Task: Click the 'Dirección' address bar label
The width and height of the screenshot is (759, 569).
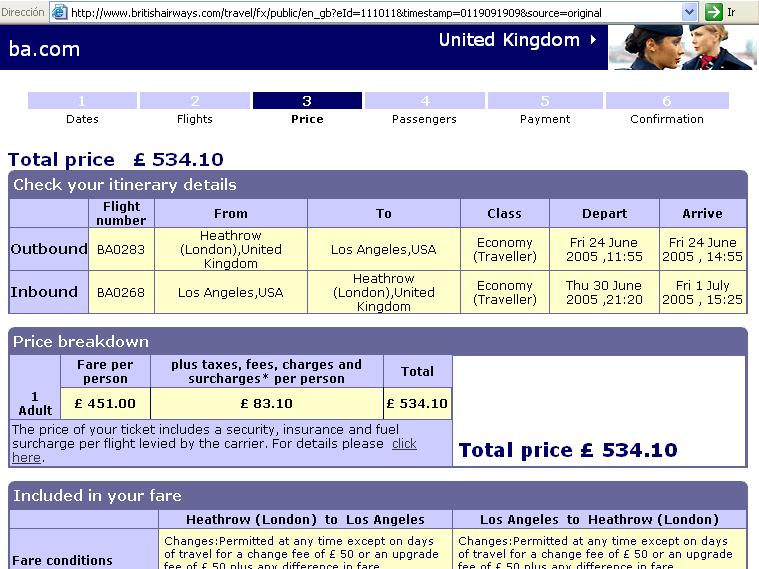Action: pos(22,12)
